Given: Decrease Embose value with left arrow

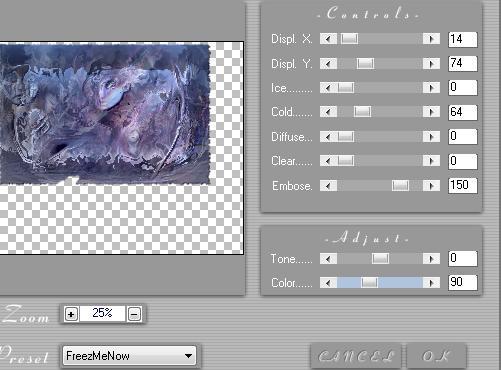Looking at the screenshot, I should (x=328, y=185).
